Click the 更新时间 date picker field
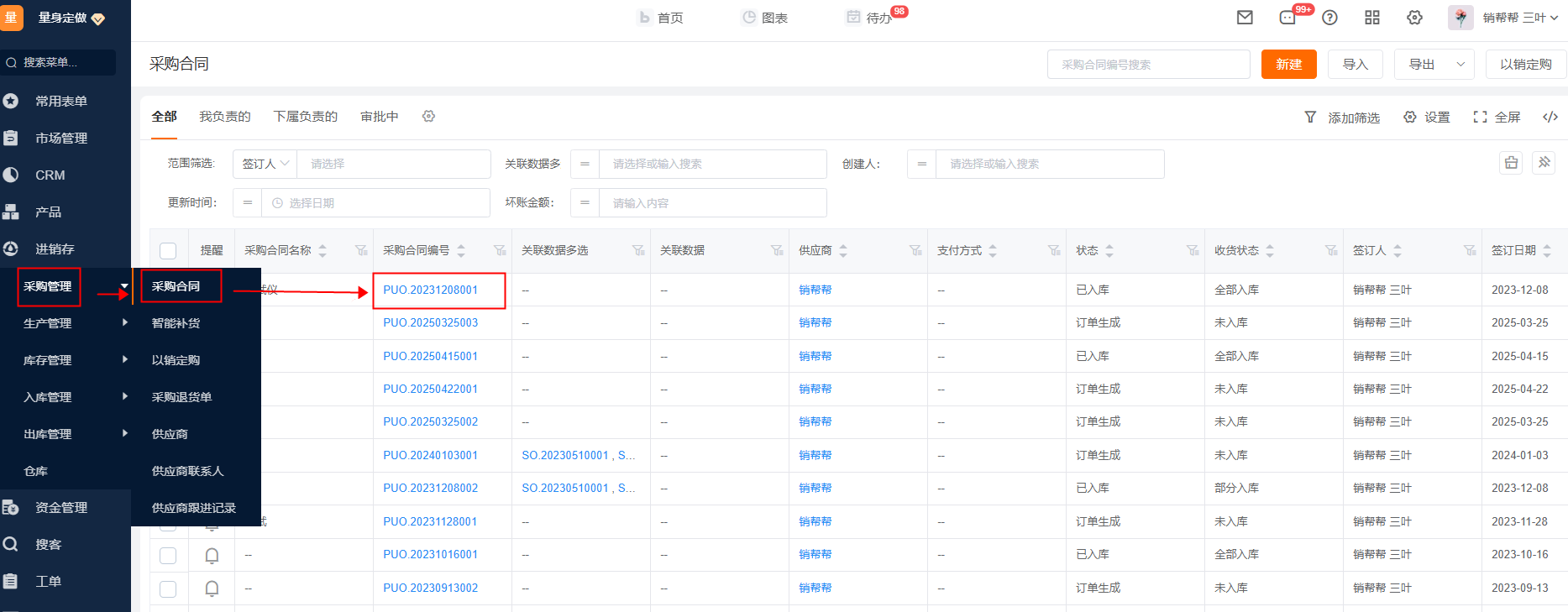This screenshot has height=612, width=1568. click(x=375, y=203)
